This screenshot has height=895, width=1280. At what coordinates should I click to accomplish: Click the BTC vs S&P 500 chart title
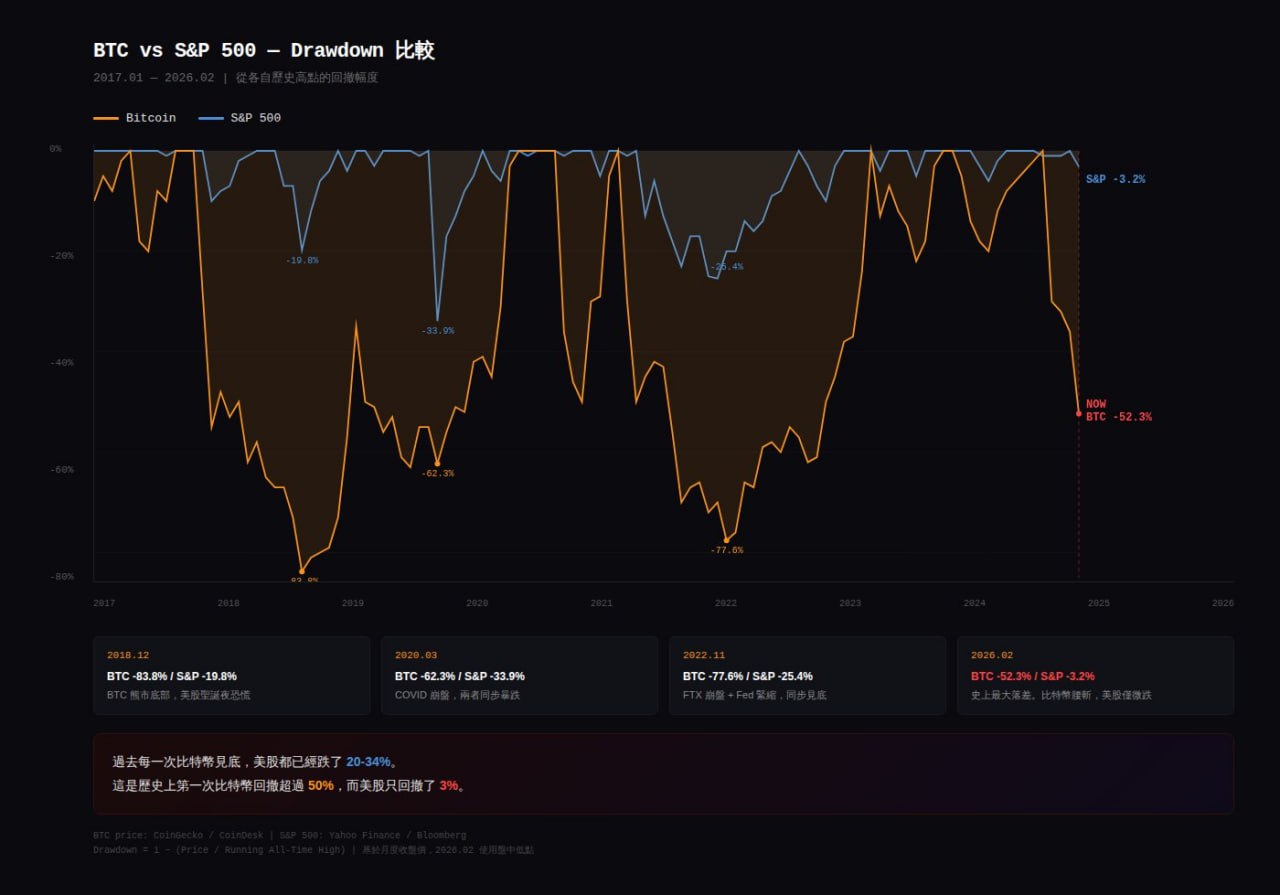[x=264, y=51]
